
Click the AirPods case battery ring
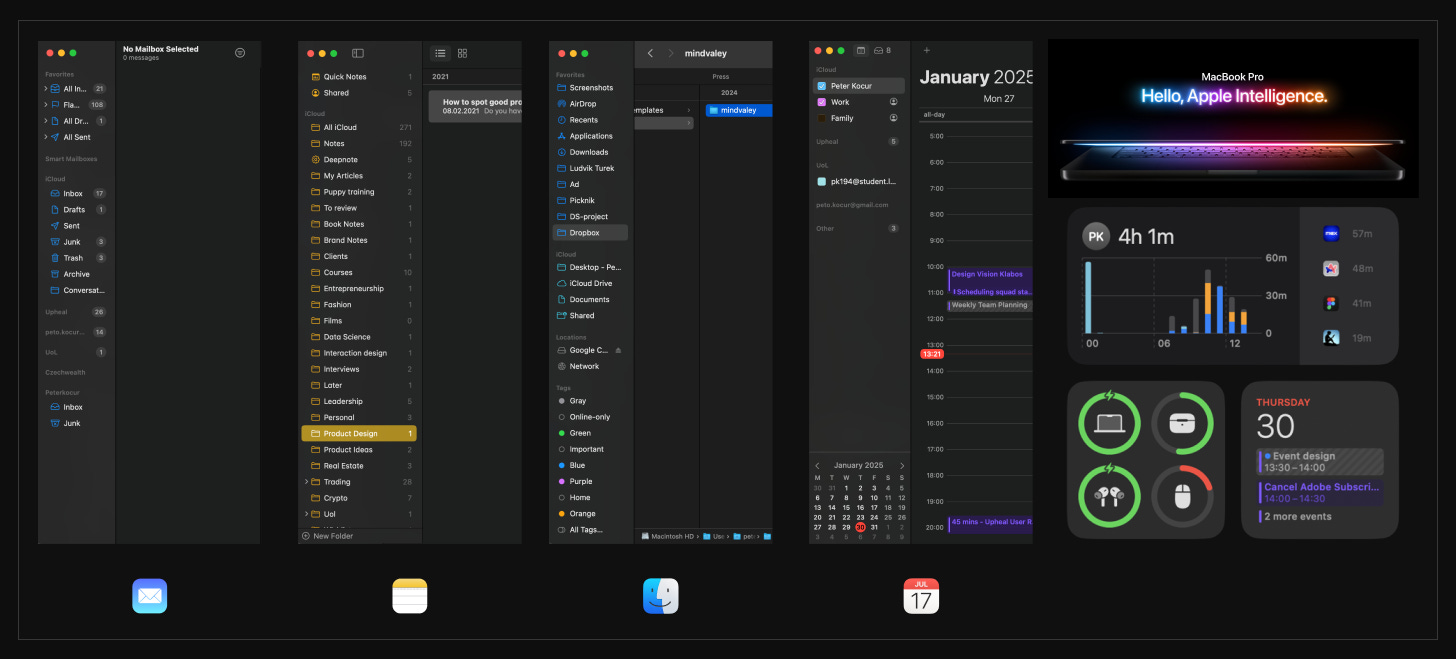click(1182, 423)
